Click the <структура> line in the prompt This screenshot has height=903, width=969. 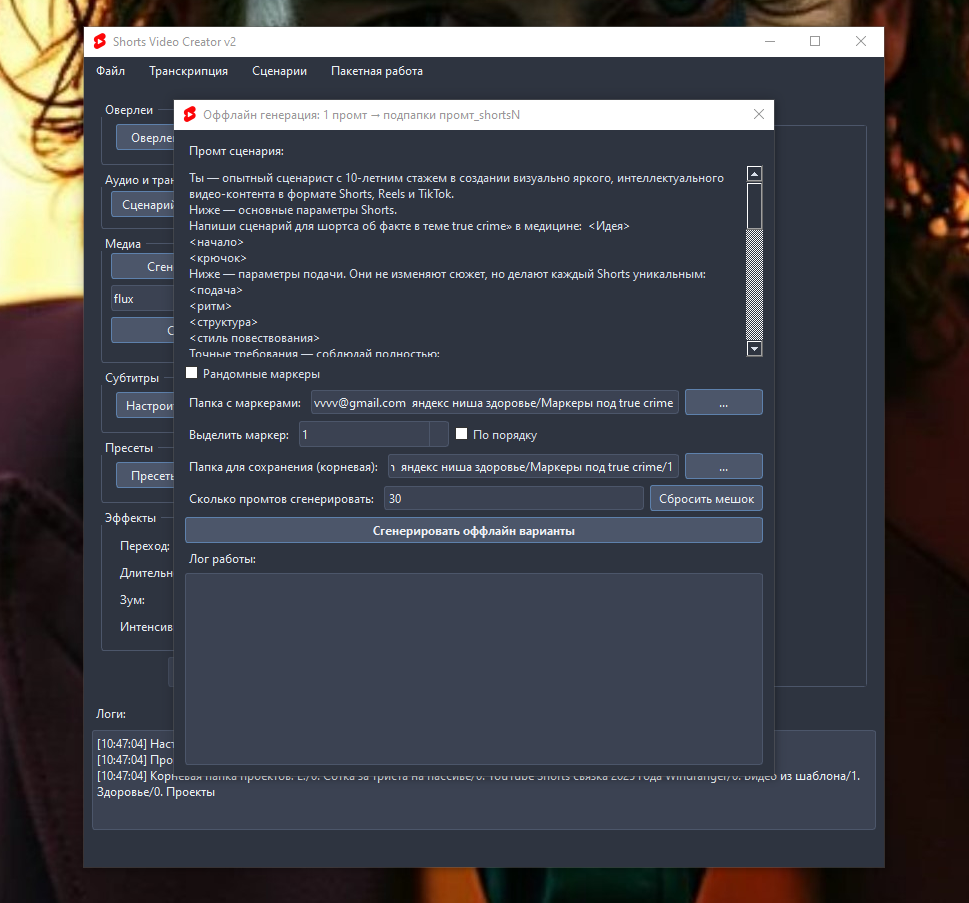(x=224, y=323)
